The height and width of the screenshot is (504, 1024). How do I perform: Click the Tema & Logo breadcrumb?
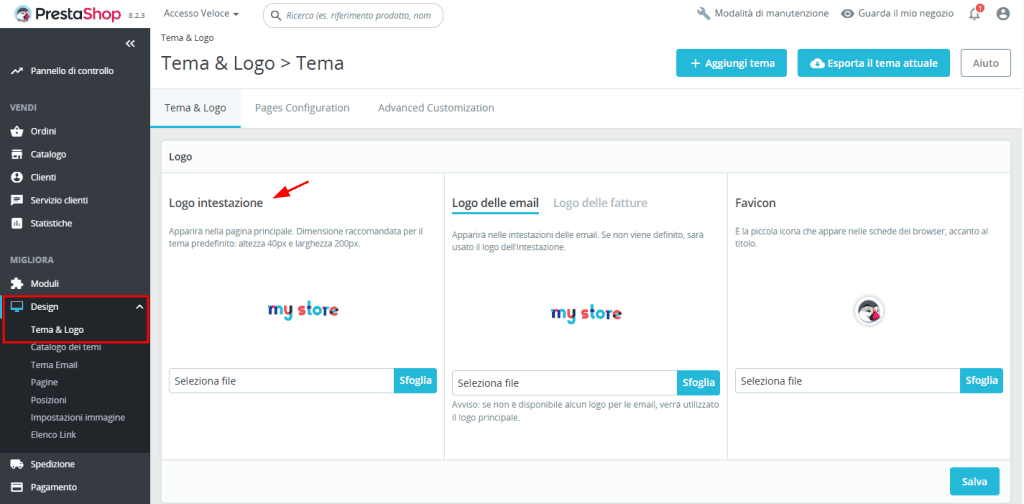[187, 38]
